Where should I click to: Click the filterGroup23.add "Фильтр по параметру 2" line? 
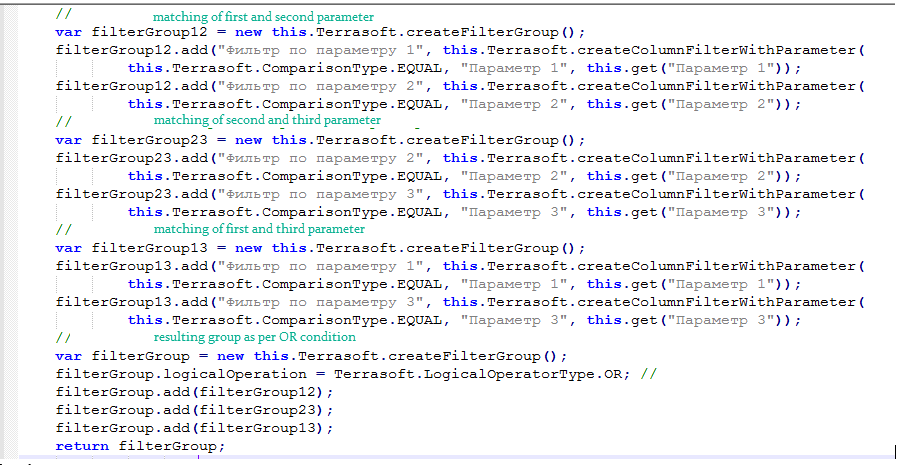click(460, 158)
